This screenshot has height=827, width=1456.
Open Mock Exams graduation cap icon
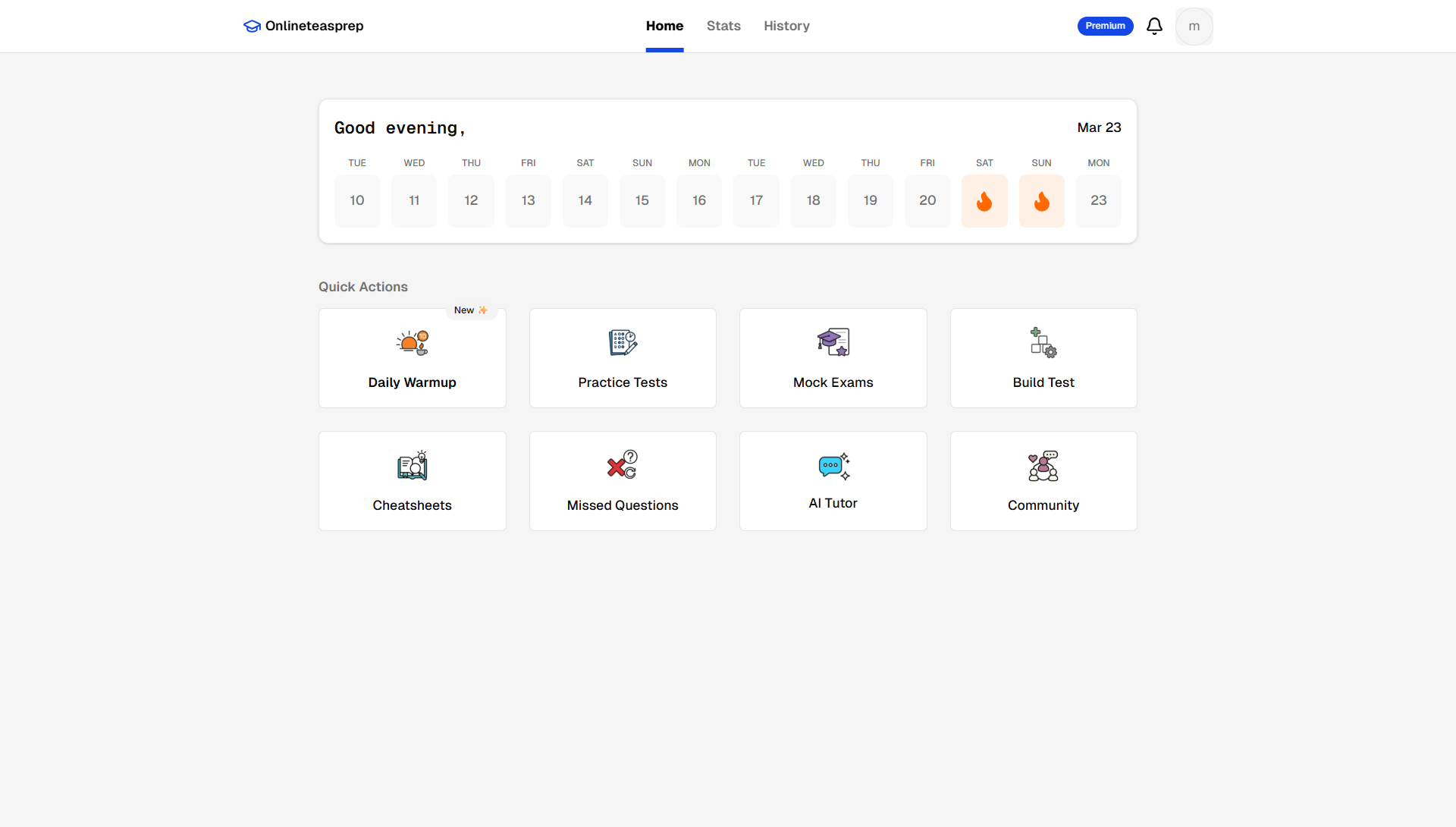pyautogui.click(x=833, y=343)
